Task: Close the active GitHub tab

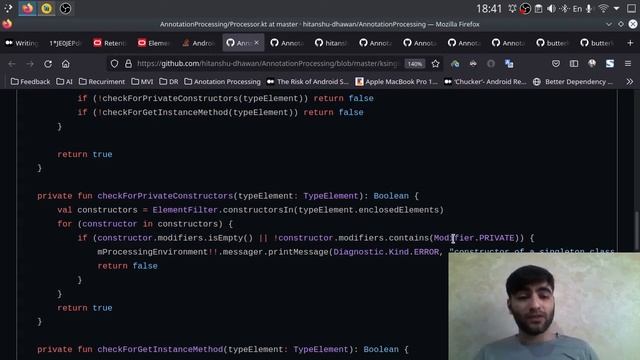Action: (x=256, y=42)
